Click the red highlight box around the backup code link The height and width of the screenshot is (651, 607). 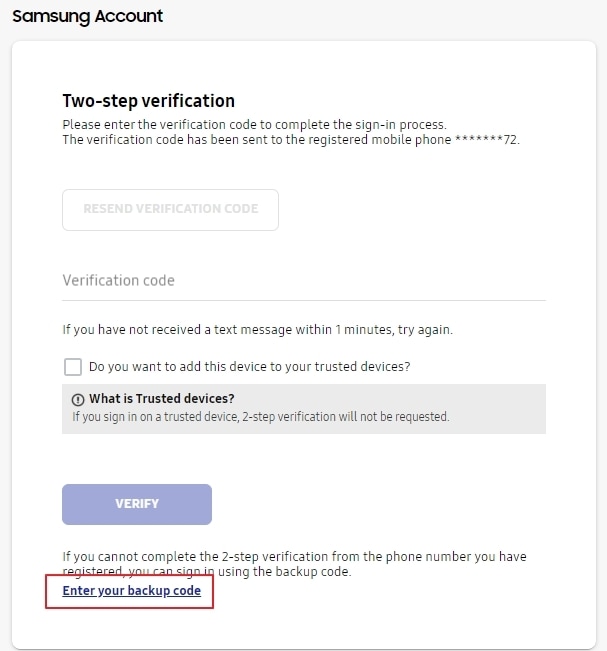click(129, 592)
